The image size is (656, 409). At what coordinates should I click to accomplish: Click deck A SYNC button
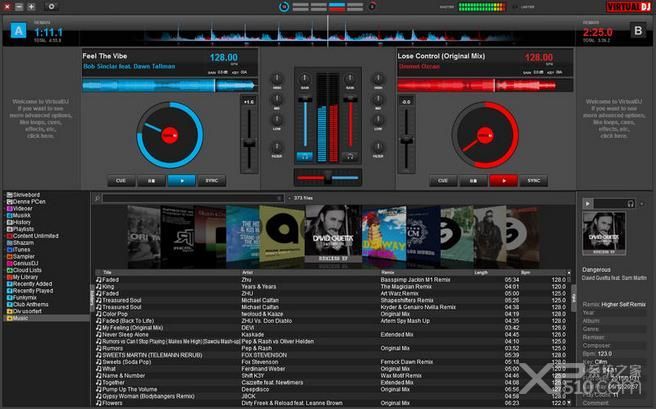pos(212,181)
